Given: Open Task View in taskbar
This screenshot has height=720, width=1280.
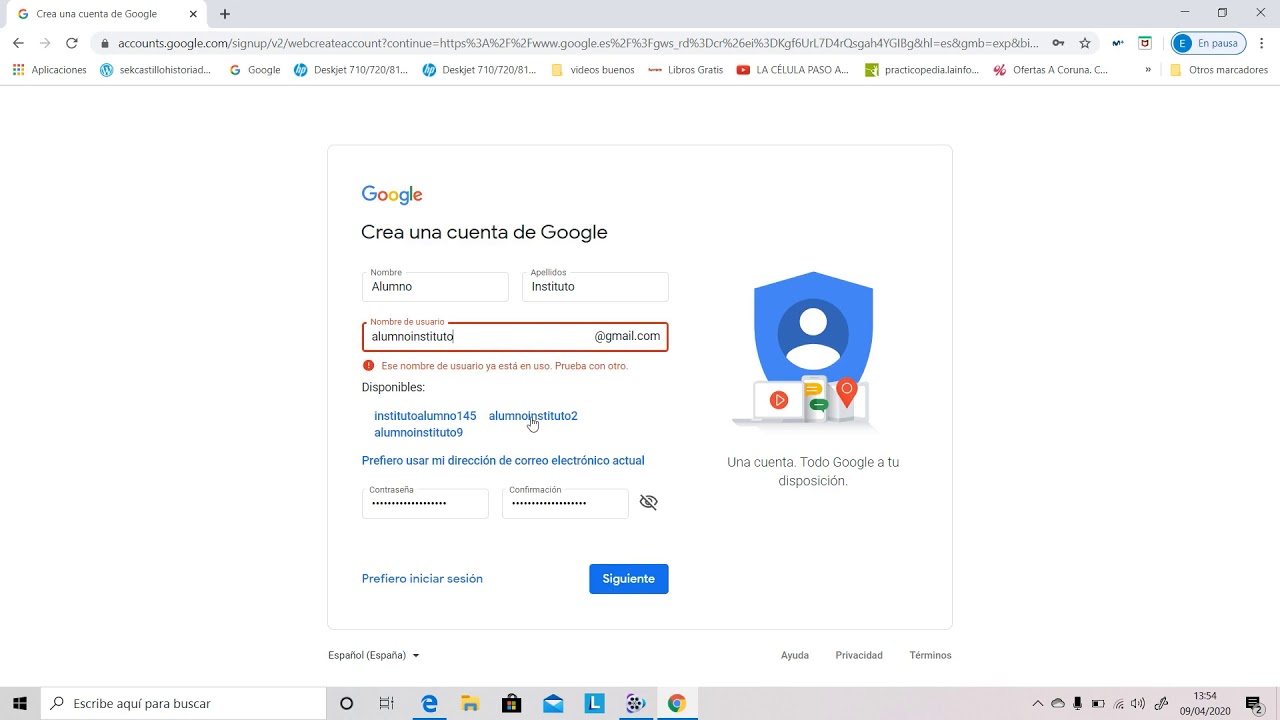Looking at the screenshot, I should pos(387,704).
